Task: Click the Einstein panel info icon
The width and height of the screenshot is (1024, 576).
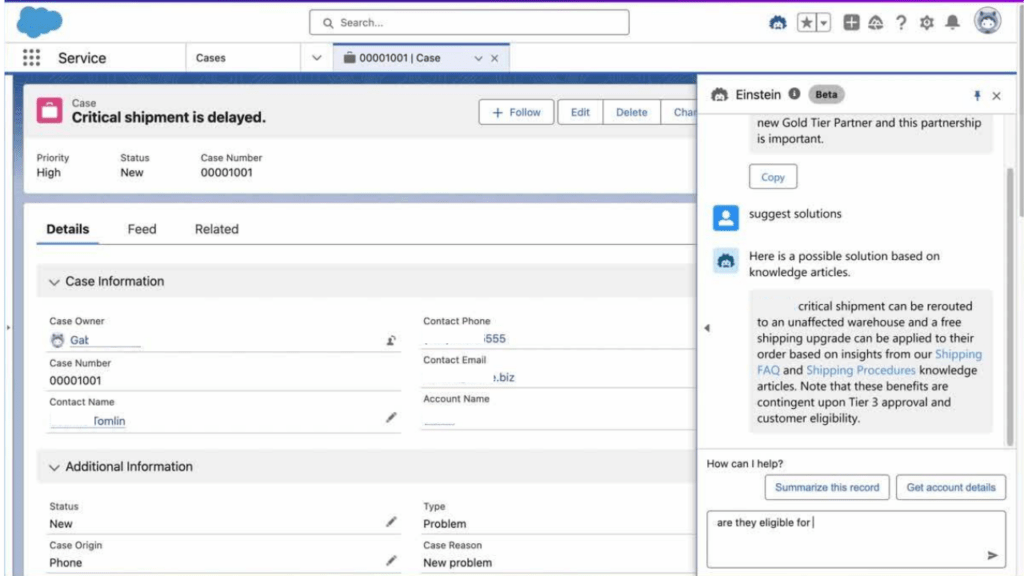Action: (794, 94)
